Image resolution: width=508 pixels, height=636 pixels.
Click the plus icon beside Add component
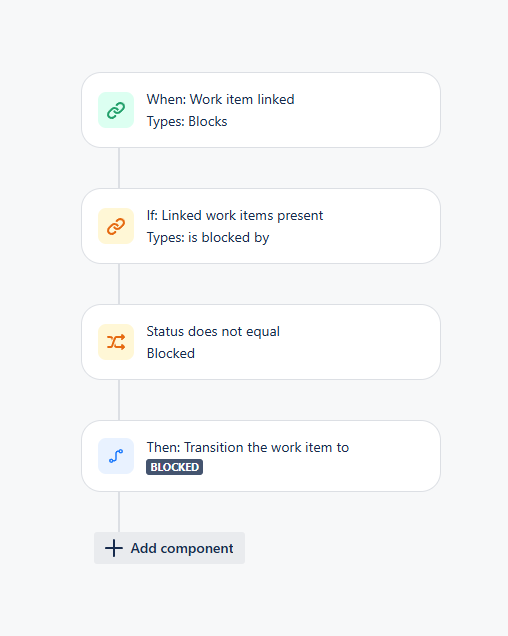click(x=114, y=548)
